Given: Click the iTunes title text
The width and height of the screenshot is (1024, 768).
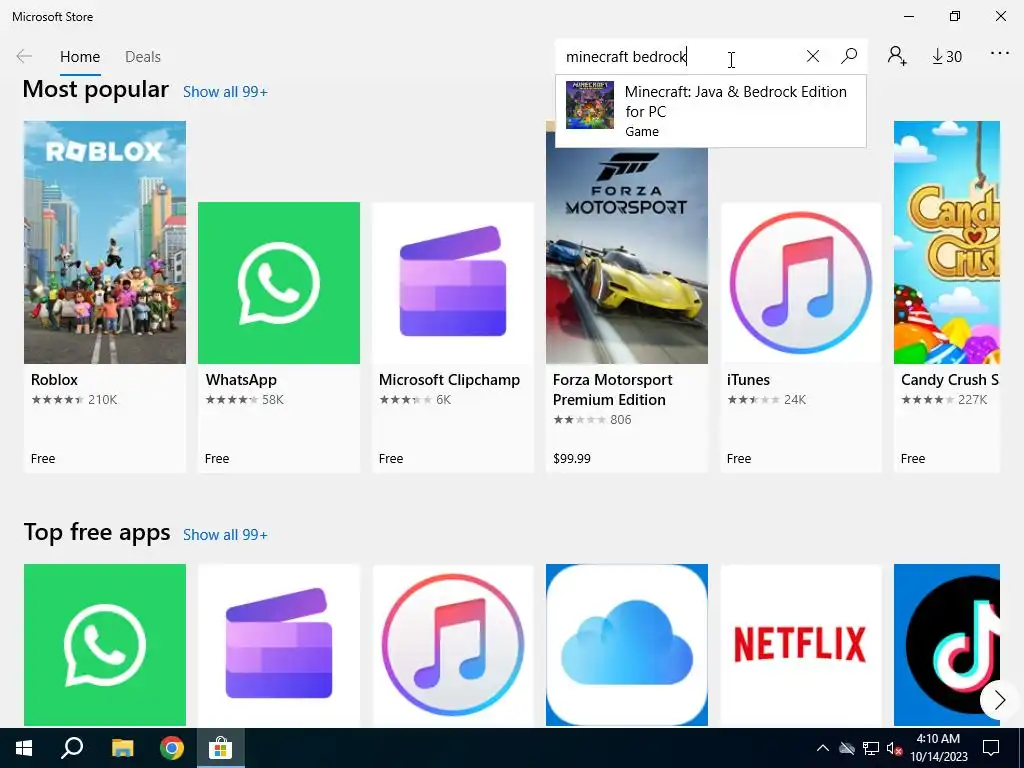Looking at the screenshot, I should tap(748, 380).
